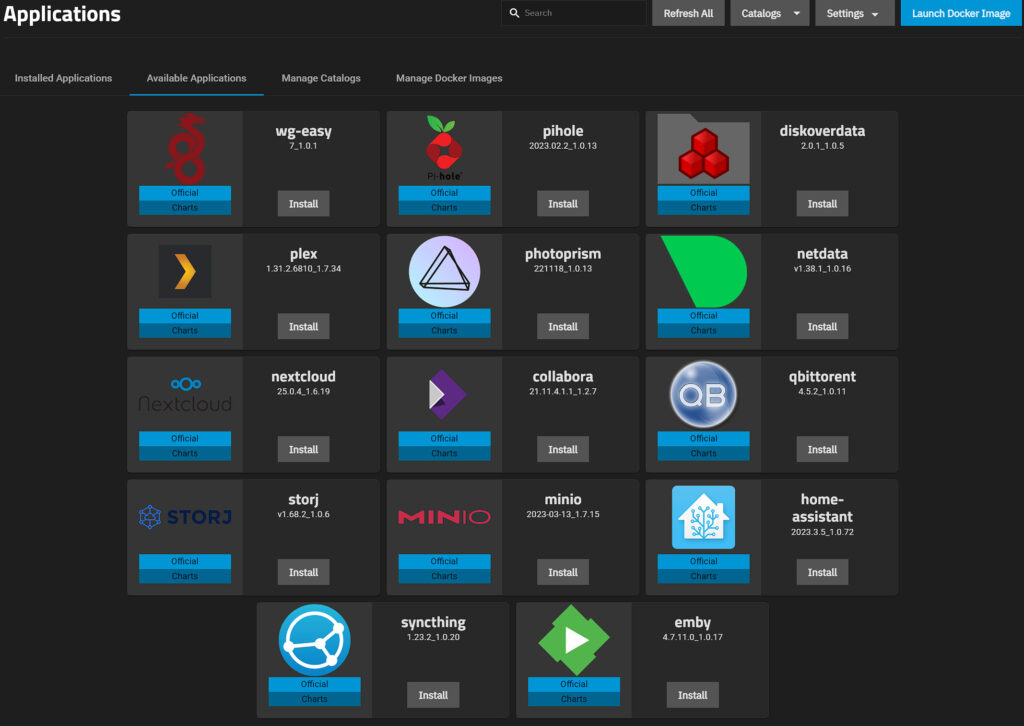Click the Collabora purple logo

447,394
